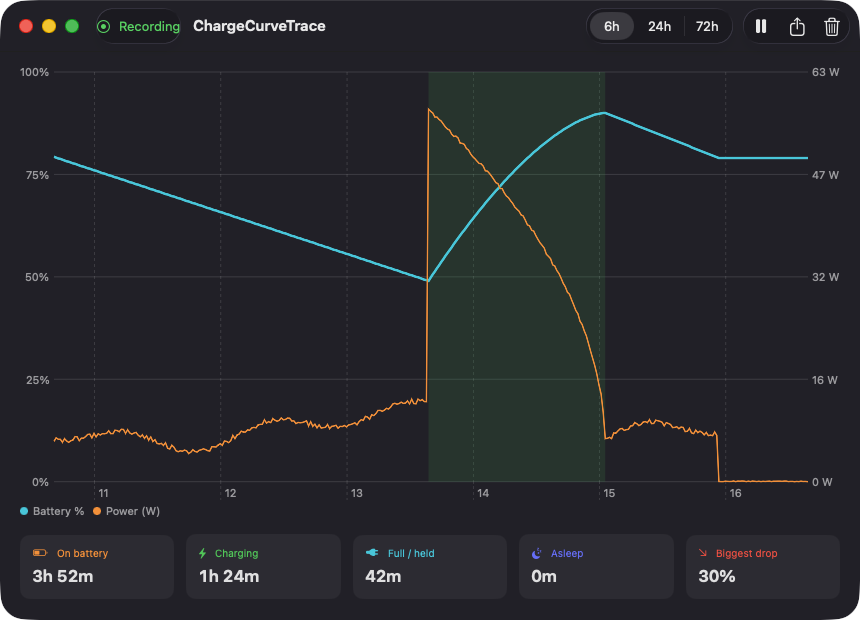Screen dimensions: 860x620
Task: Click the 14 hour tick label
Action: (483, 493)
